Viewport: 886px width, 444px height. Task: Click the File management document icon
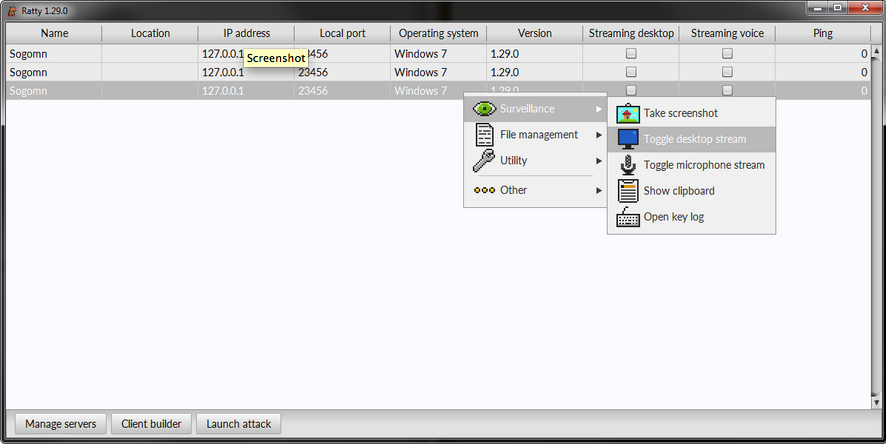pyautogui.click(x=484, y=135)
